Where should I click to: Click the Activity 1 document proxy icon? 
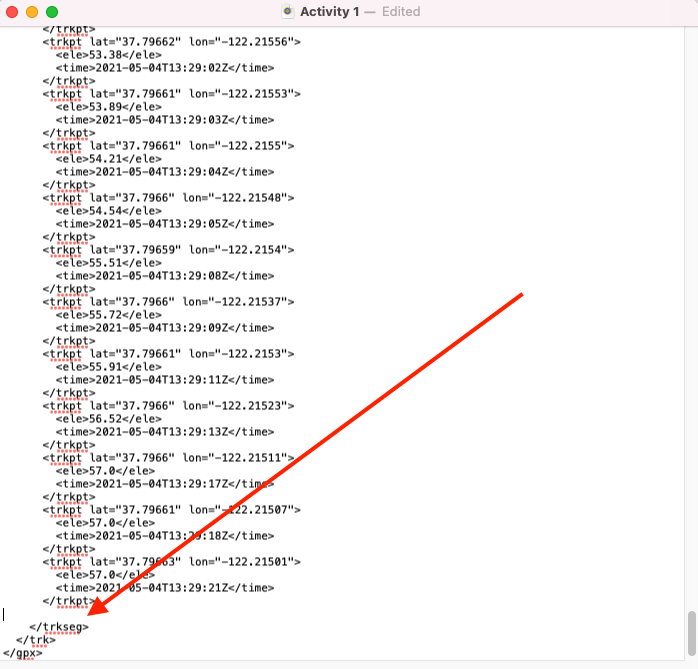(x=288, y=12)
